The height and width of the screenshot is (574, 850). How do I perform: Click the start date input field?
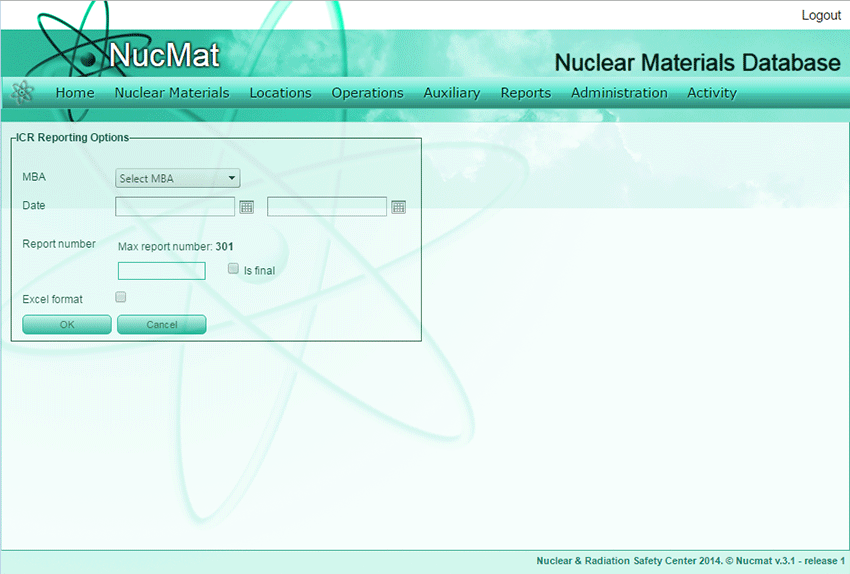(x=175, y=207)
